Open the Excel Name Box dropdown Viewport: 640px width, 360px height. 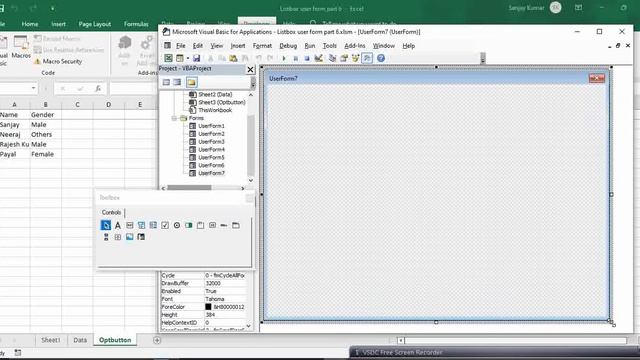coord(33,88)
